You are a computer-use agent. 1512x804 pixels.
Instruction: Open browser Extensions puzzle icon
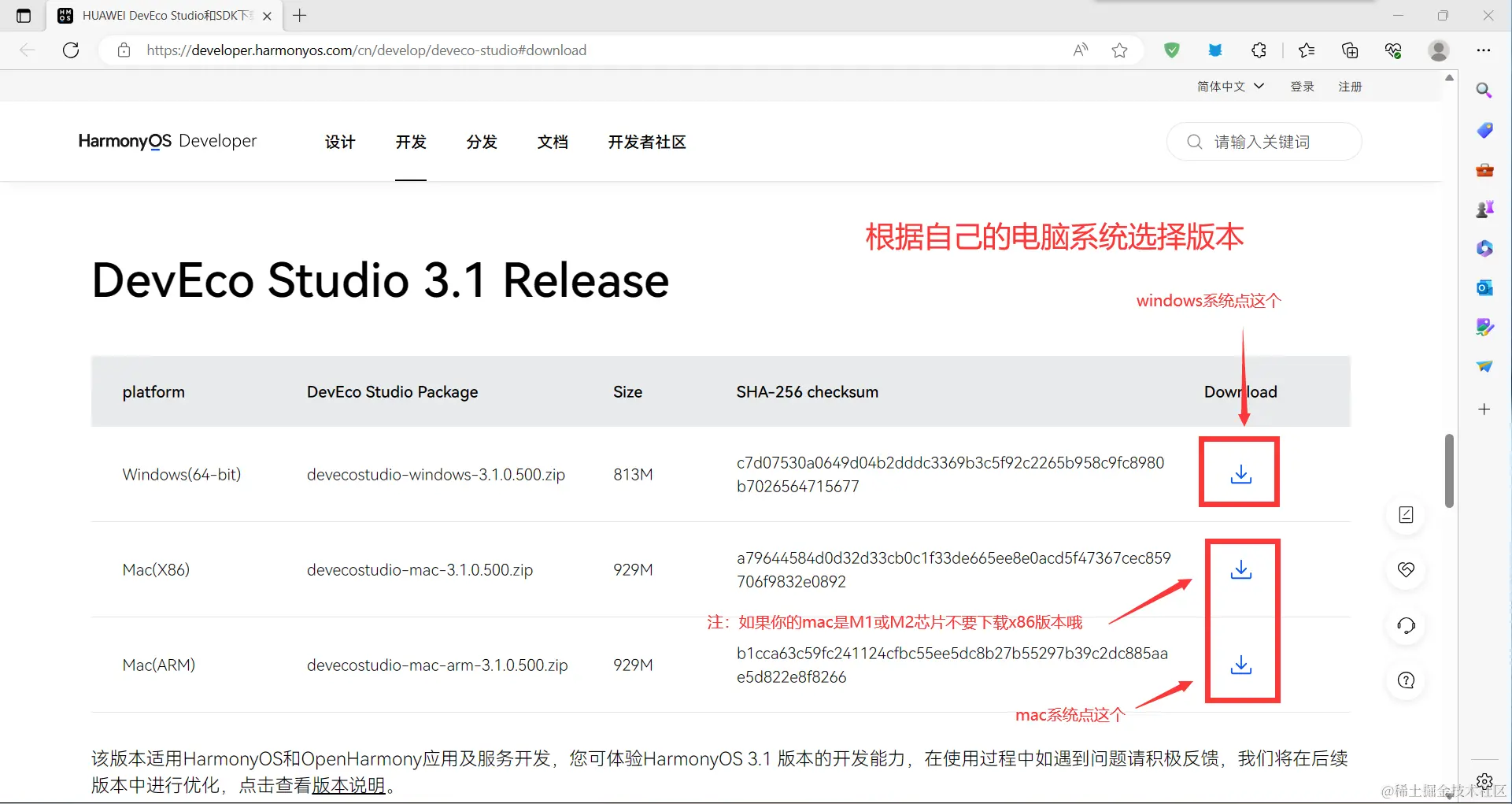click(1259, 50)
